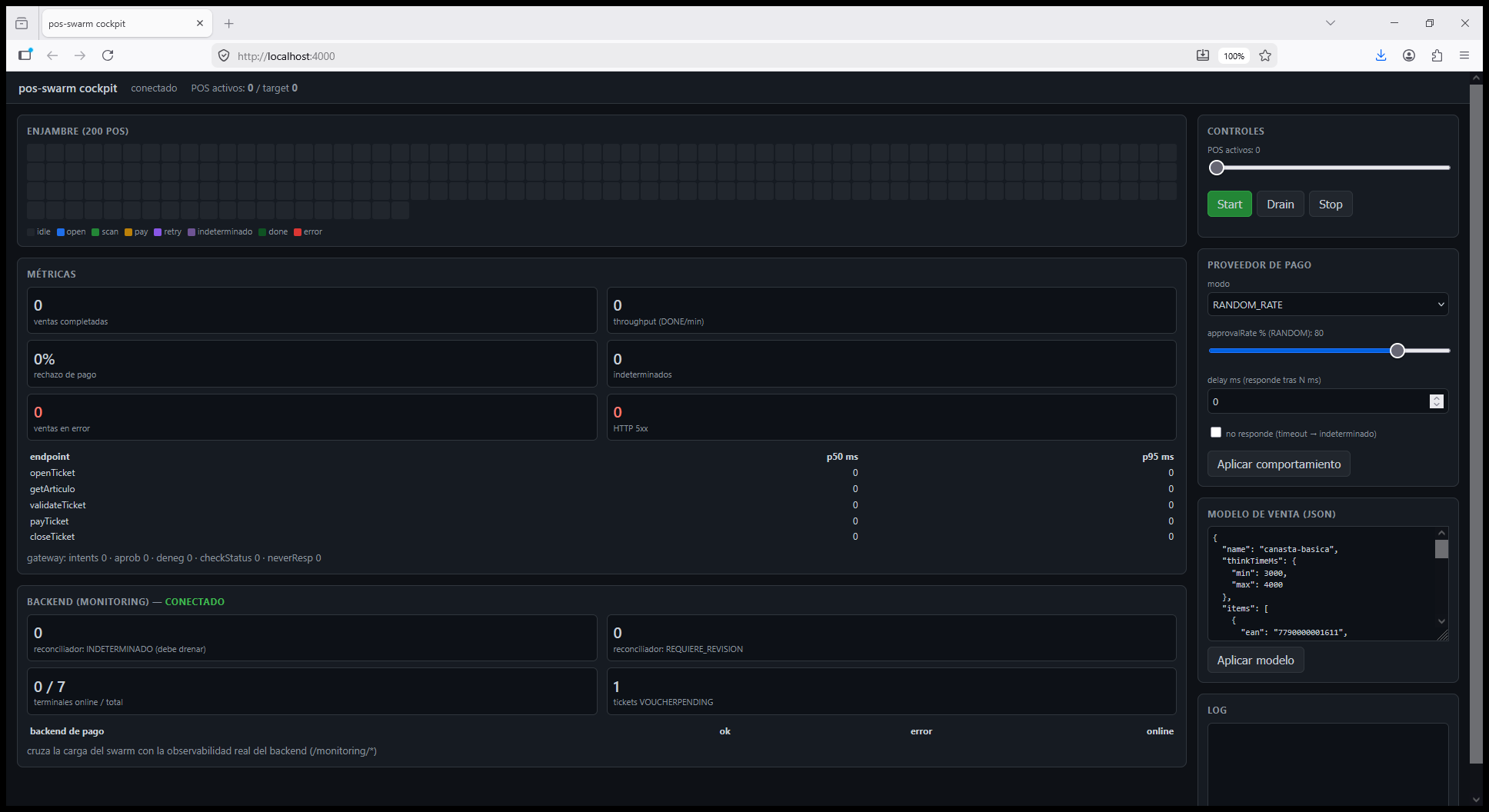The image size is (1489, 812).
Task: Click the closeTicket endpoint row
Action: (x=601, y=537)
